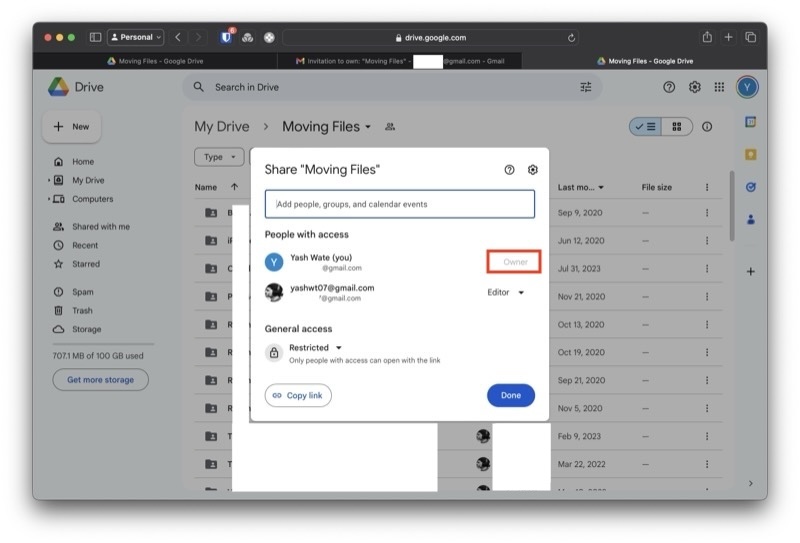Click File size column header
The width and height of the screenshot is (800, 543).
[657, 187]
